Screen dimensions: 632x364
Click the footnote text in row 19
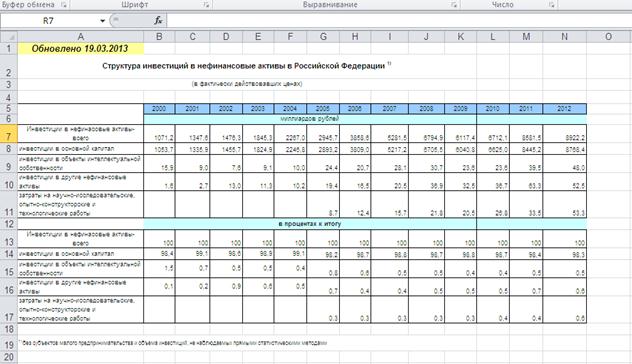[x=173, y=343]
